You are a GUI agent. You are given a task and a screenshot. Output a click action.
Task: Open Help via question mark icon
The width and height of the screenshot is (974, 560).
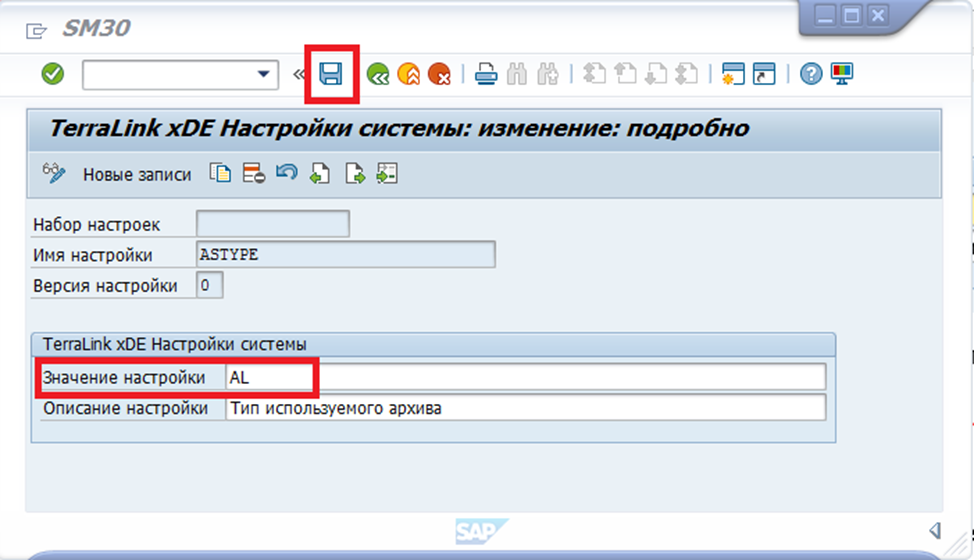pyautogui.click(x=811, y=74)
